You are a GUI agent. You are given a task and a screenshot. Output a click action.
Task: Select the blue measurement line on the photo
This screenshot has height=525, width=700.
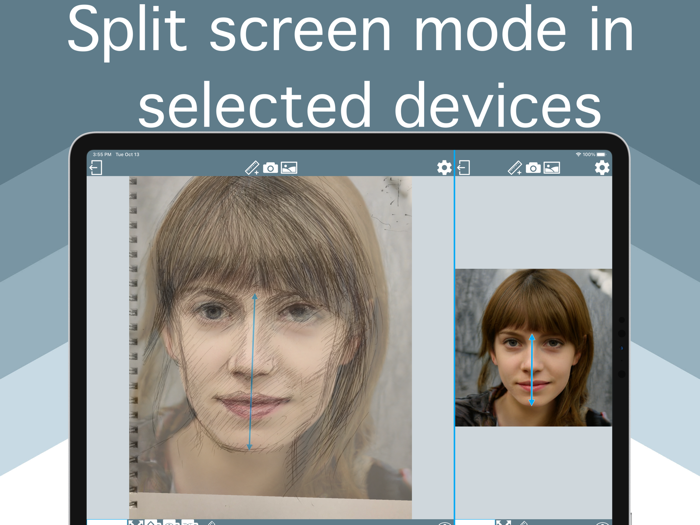click(x=532, y=370)
